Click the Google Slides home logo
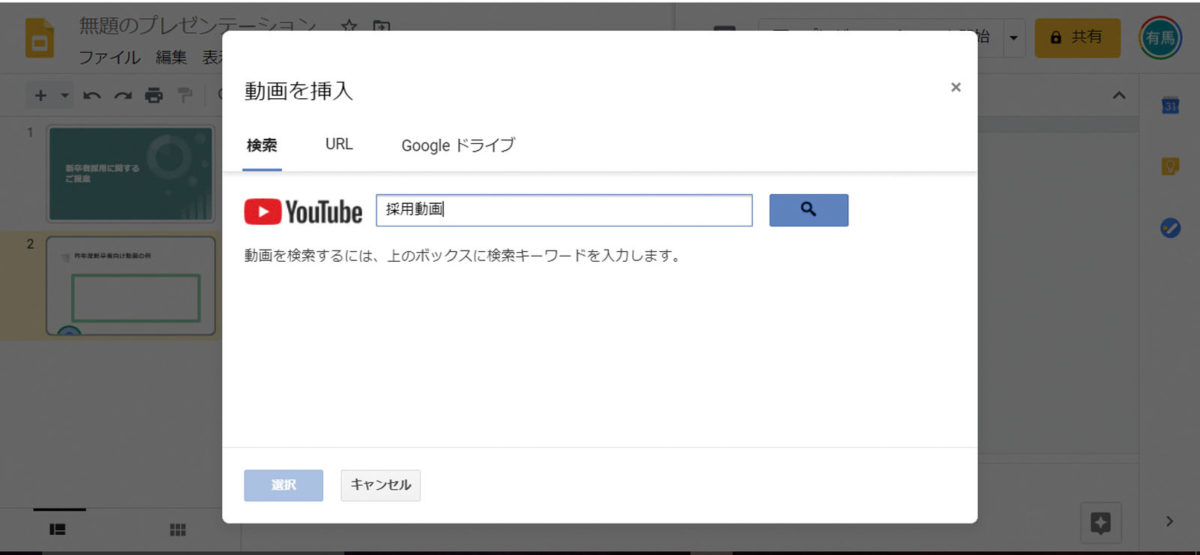 [x=40, y=40]
